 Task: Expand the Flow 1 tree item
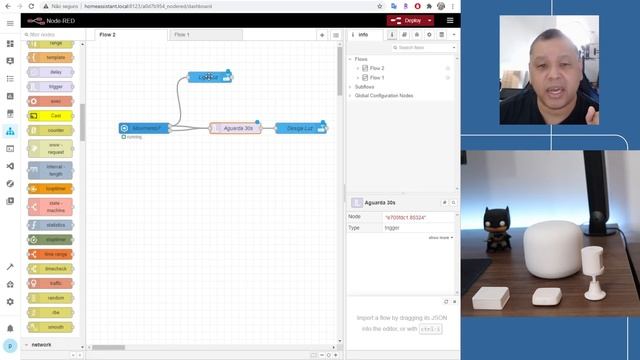pos(358,78)
